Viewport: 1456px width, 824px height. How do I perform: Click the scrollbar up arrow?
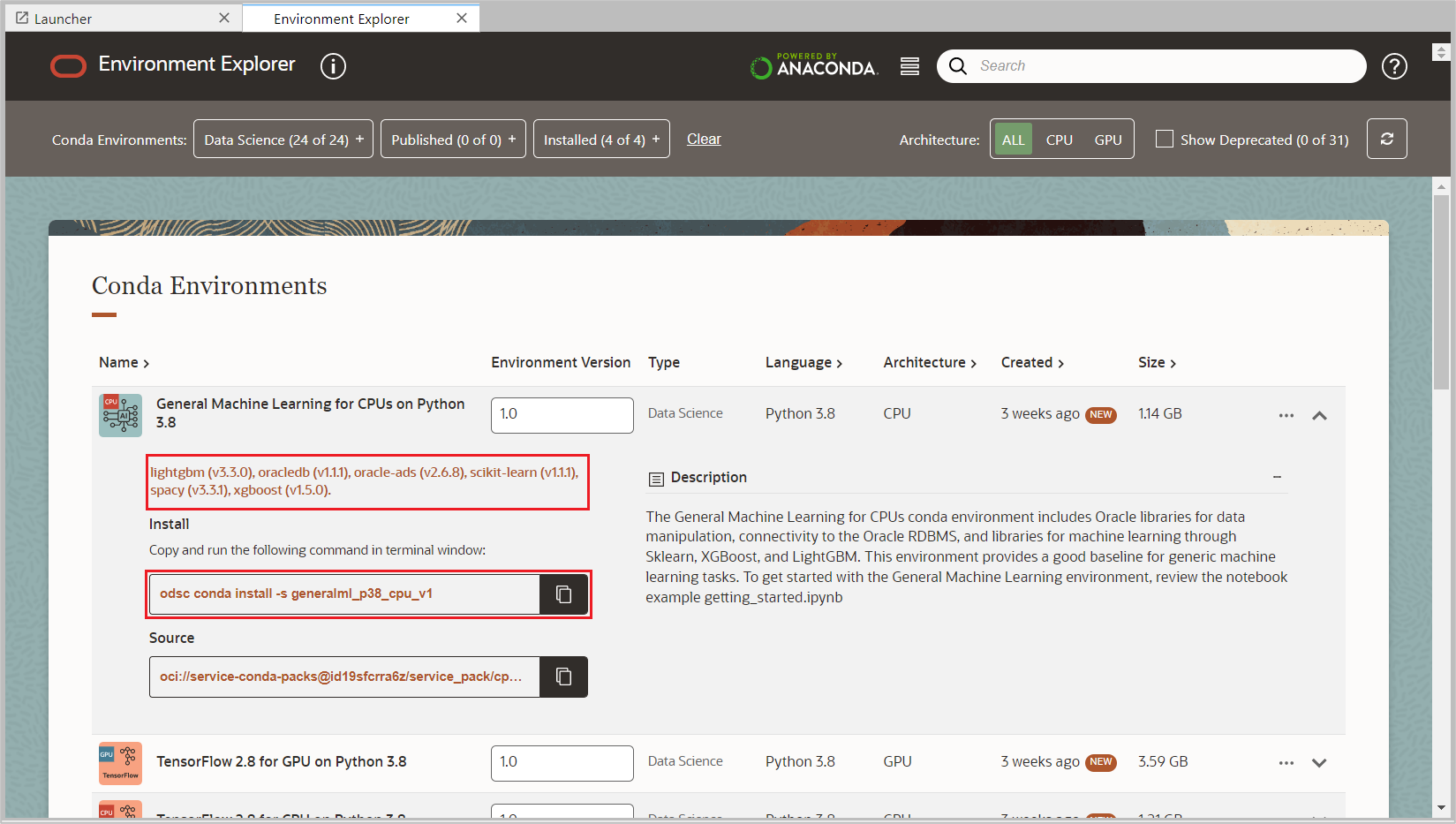click(1442, 186)
